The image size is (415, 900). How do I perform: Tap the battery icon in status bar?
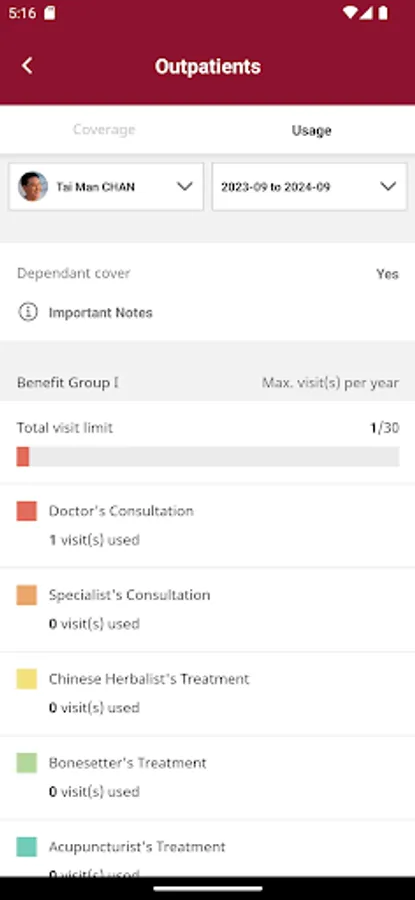tap(383, 13)
